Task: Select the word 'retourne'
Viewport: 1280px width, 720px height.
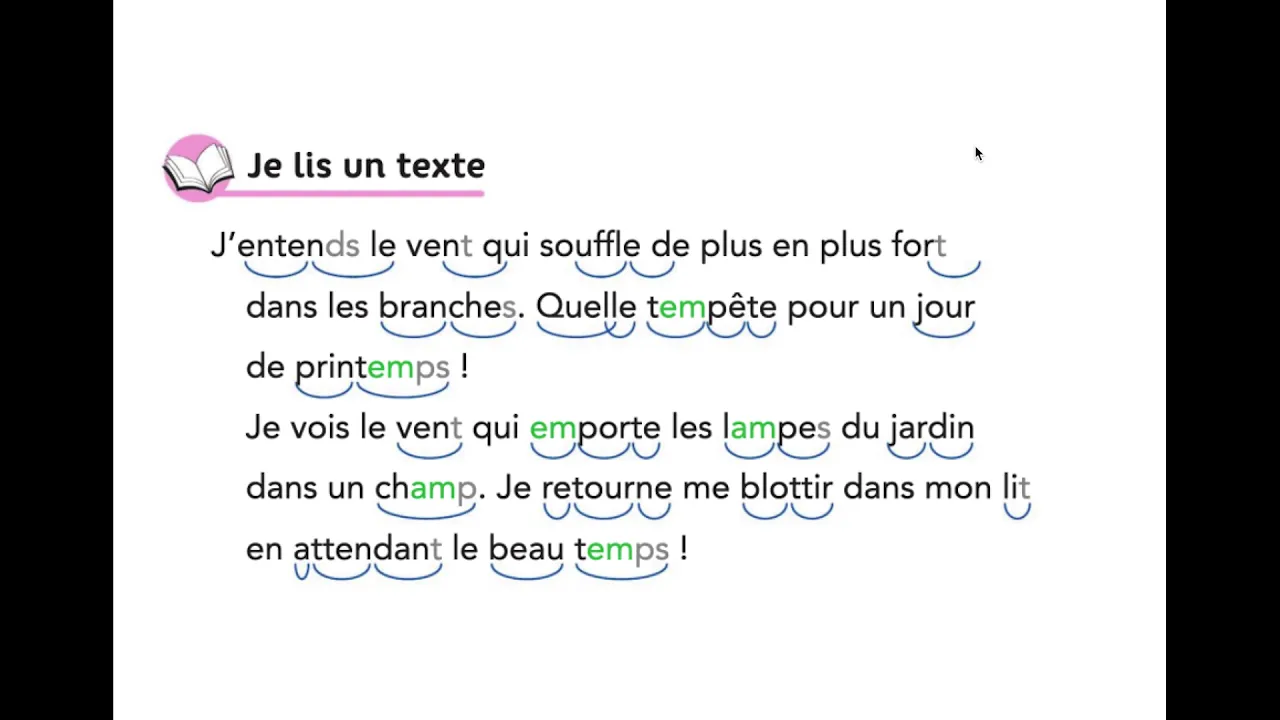Action: (x=607, y=489)
